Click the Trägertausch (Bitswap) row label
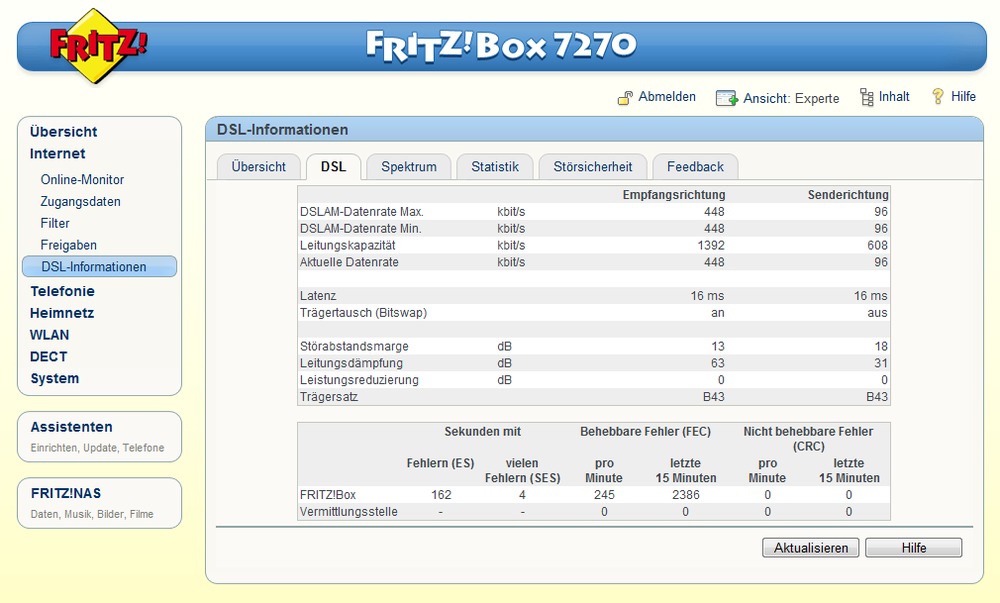Viewport: 1000px width, 603px height. point(364,312)
